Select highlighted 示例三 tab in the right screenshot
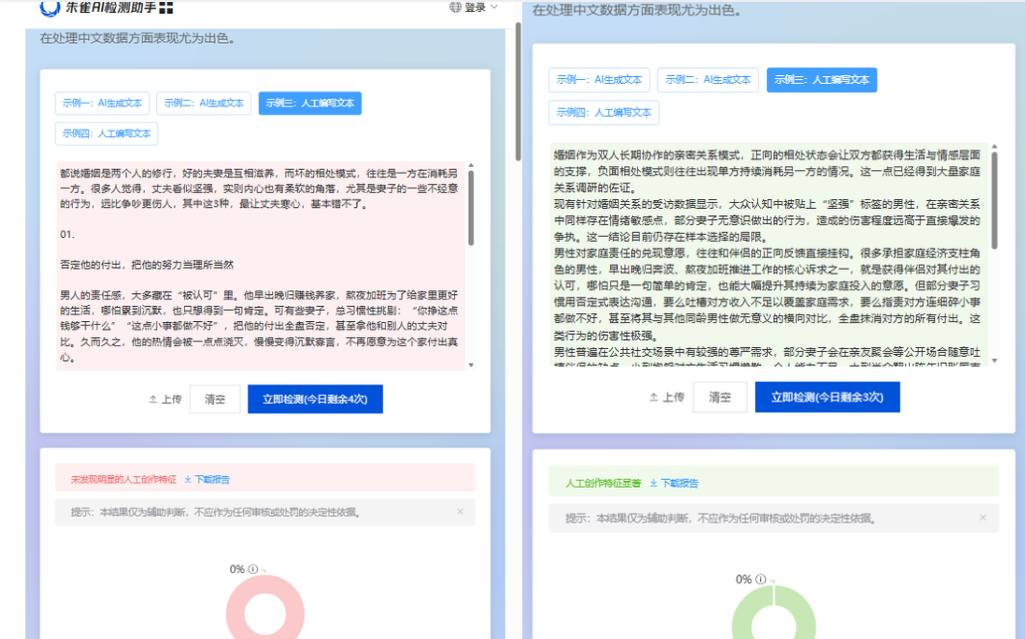 pyautogui.click(x=822, y=80)
